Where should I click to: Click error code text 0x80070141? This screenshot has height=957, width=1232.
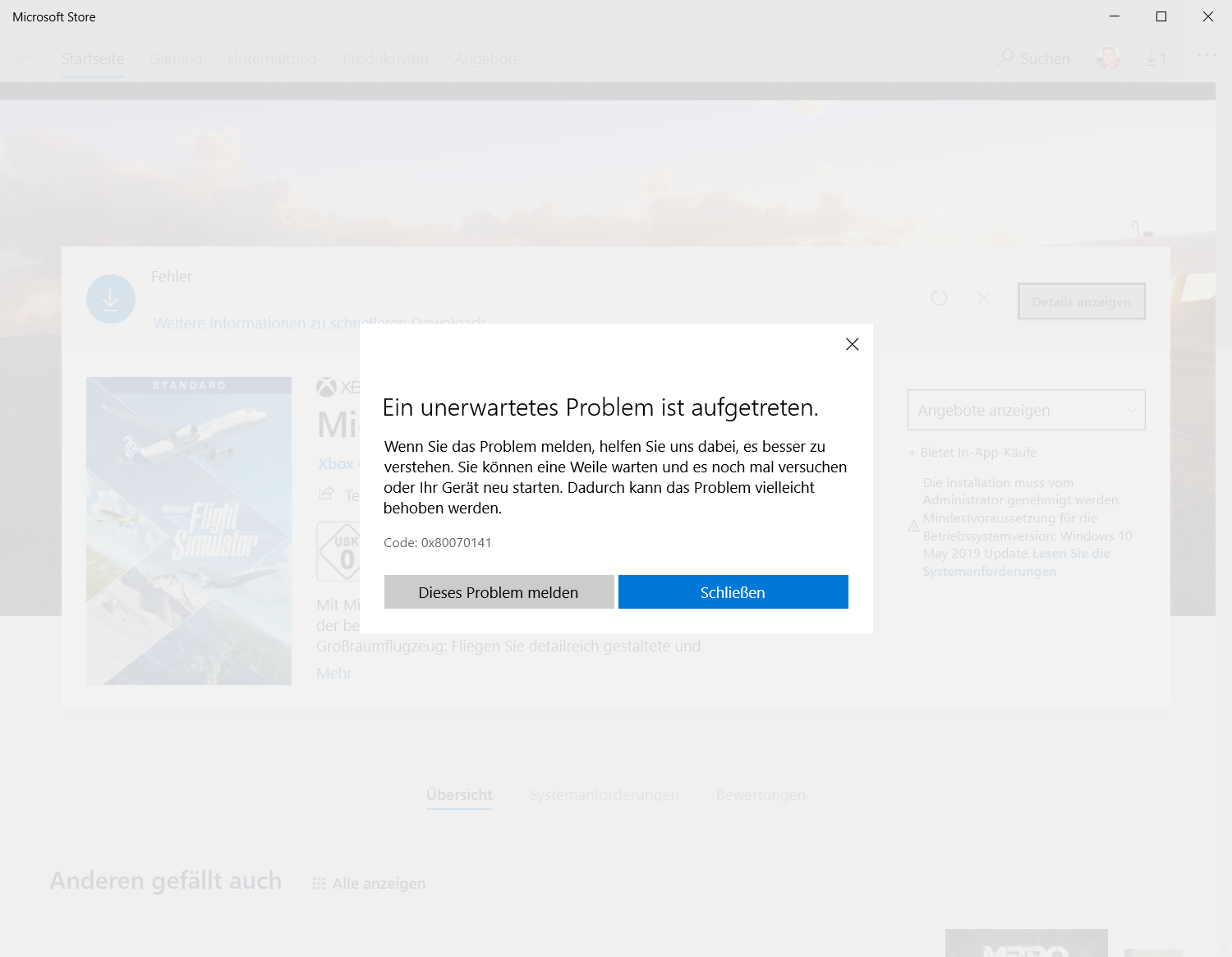456,543
